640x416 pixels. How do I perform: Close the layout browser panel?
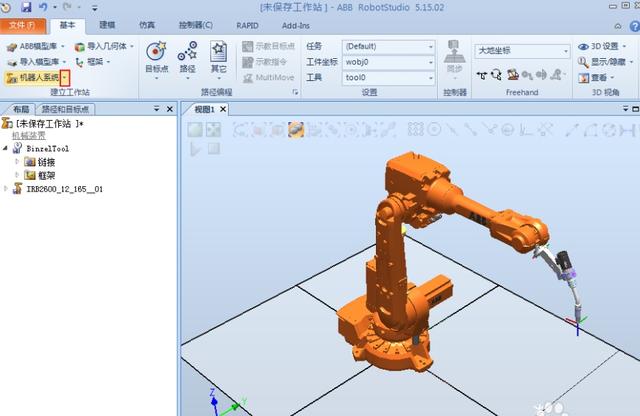pos(170,109)
